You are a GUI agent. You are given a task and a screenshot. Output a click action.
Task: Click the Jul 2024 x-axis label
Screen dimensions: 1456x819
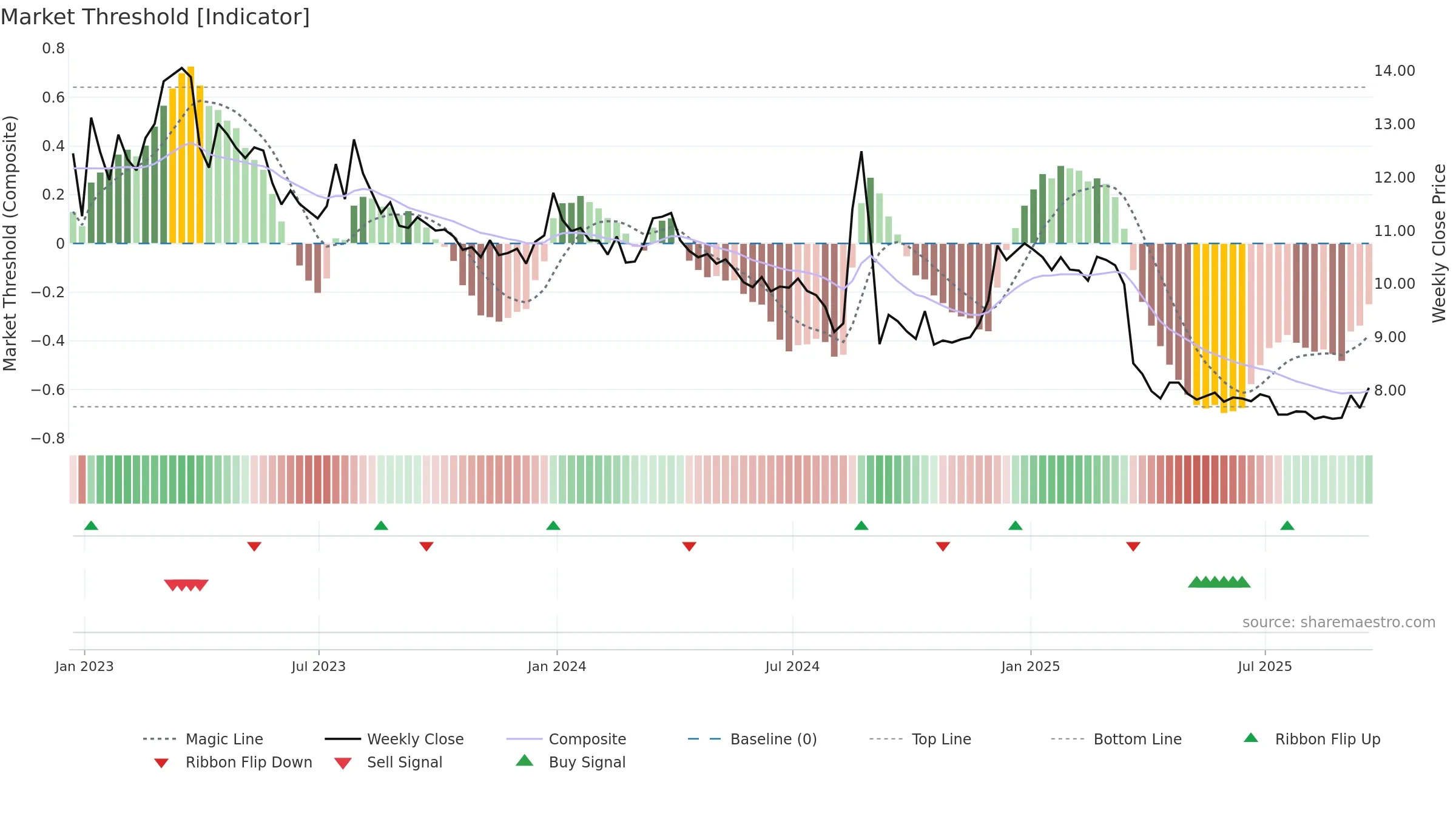[792, 666]
